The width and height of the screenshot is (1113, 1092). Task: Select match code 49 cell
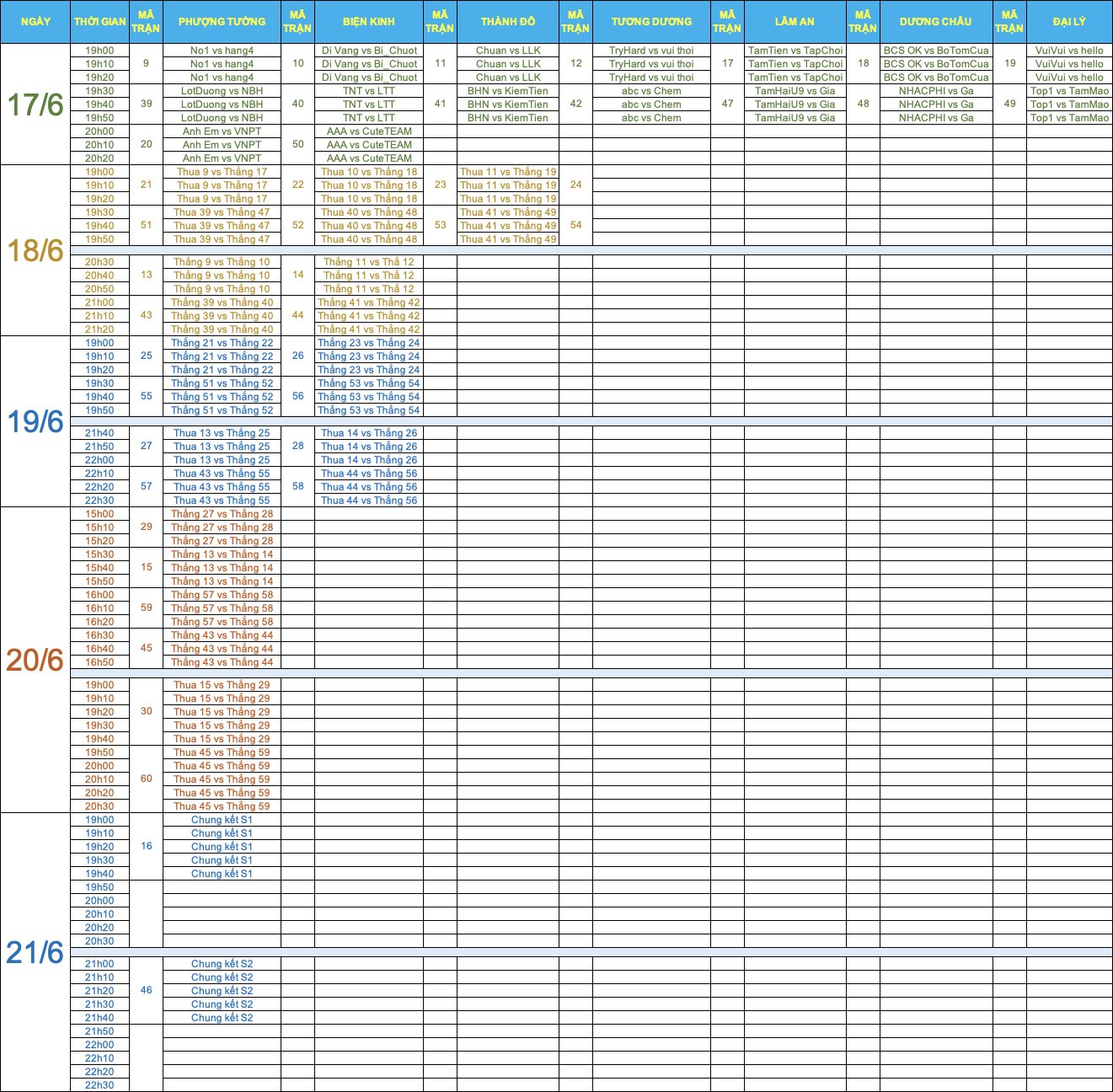[1009, 104]
